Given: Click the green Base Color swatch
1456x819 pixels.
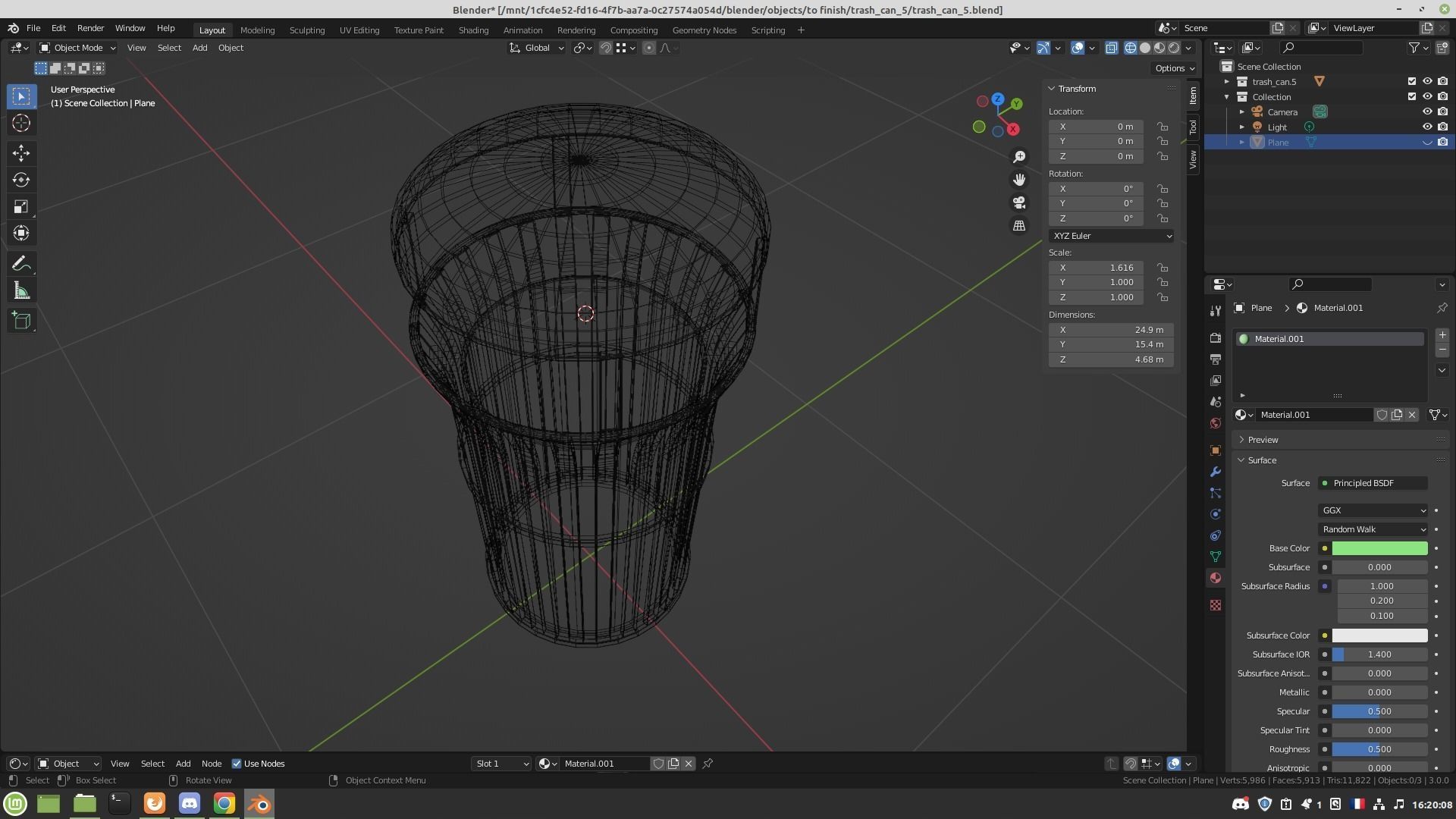Looking at the screenshot, I should click(1379, 548).
